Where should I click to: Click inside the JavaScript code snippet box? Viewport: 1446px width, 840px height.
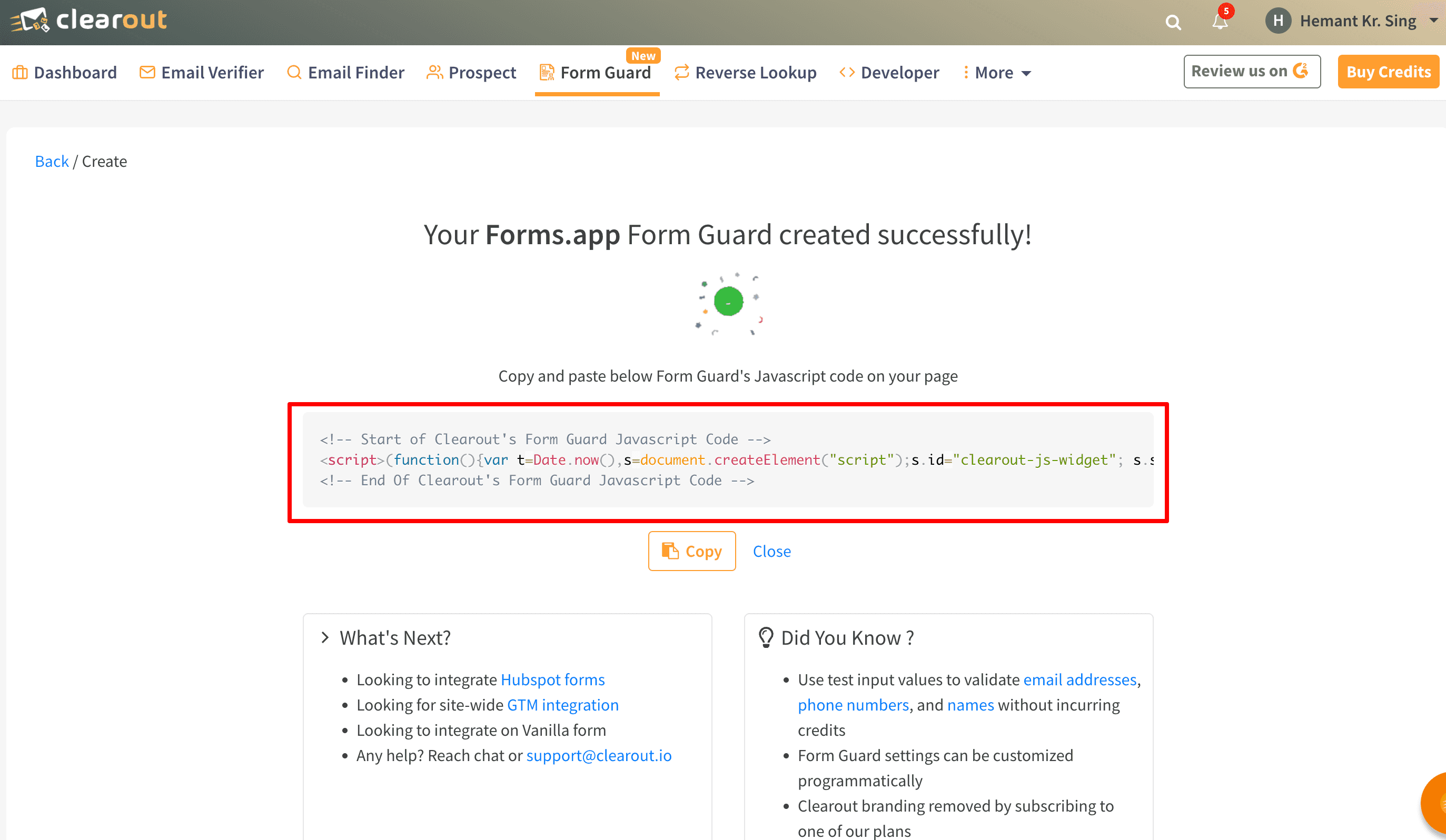[728, 460]
